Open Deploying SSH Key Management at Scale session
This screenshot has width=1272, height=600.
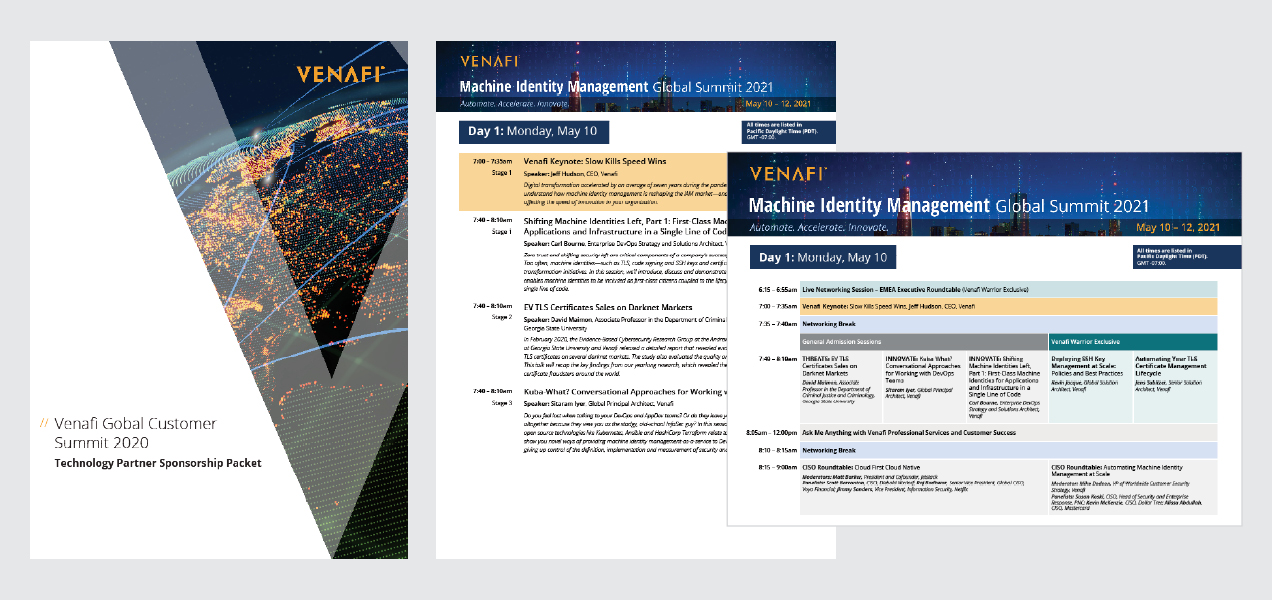click(x=1090, y=360)
